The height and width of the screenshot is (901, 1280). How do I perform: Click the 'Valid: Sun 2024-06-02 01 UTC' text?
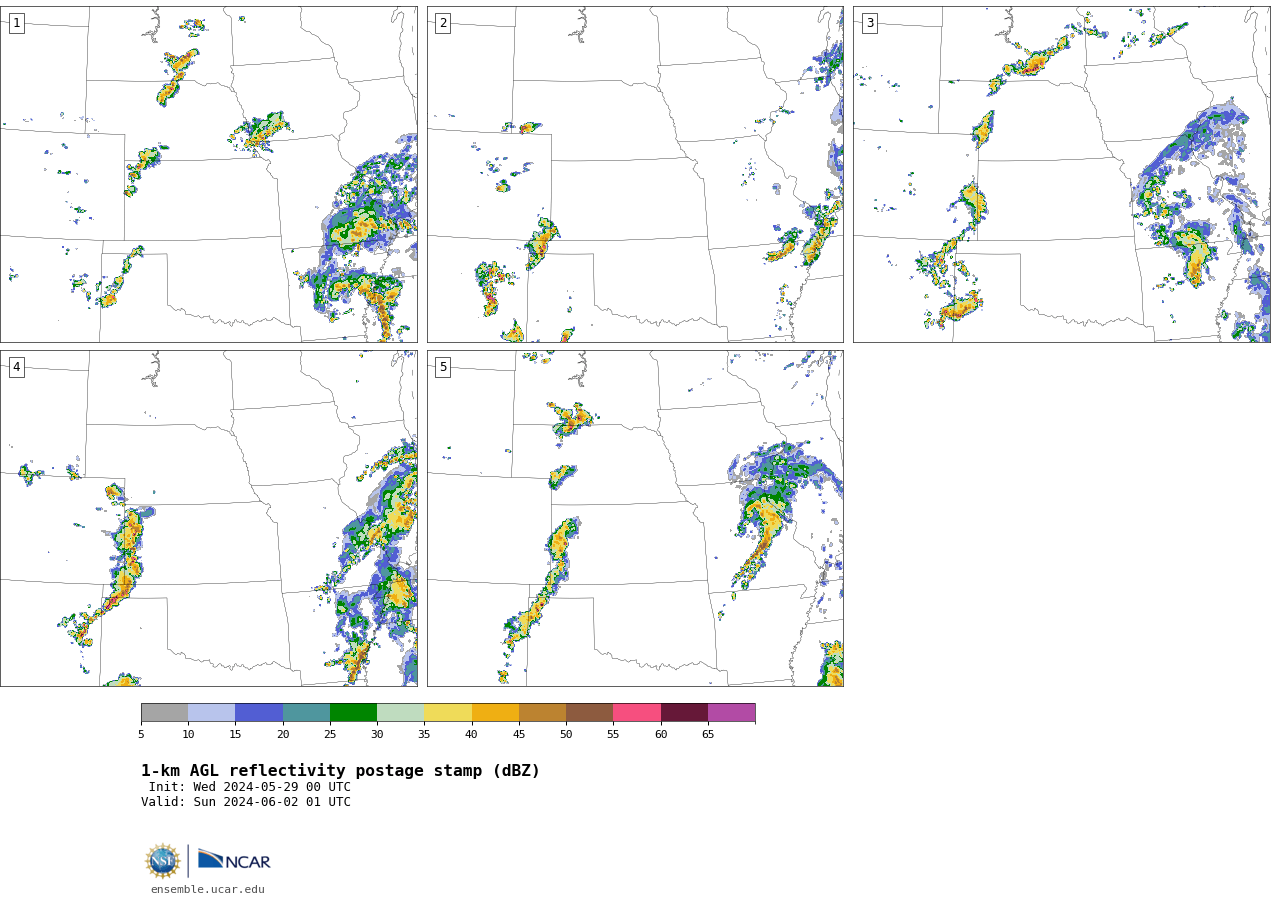tap(246, 802)
